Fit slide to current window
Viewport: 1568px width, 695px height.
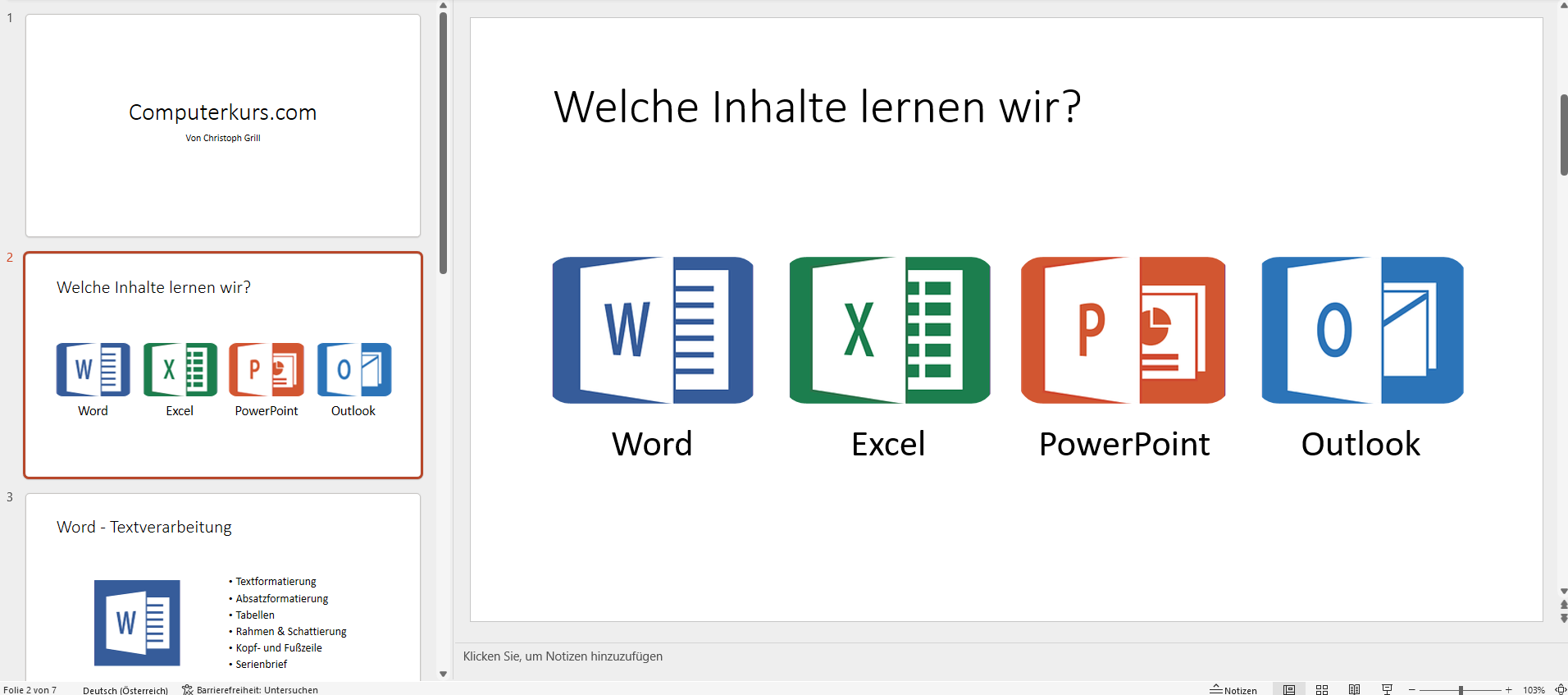coord(1561,690)
